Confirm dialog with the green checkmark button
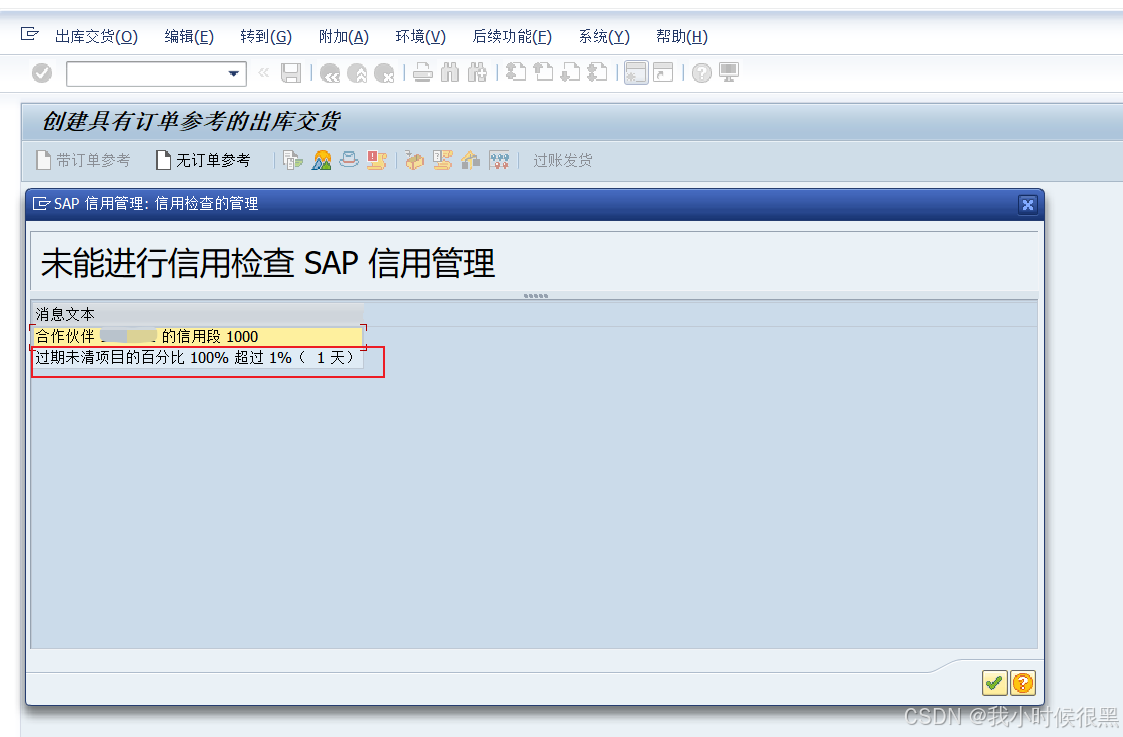Viewport: 1123px width, 737px height. [994, 683]
